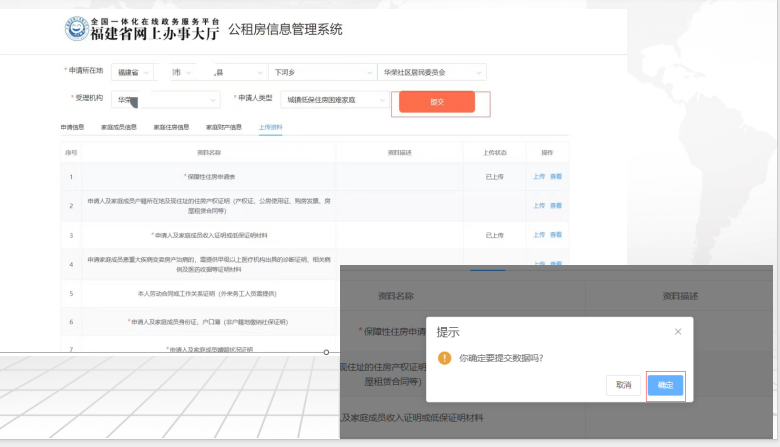The height and width of the screenshot is (447, 780).
Task: Click the Fujian government portal logo
Action: pyautogui.click(x=75, y=30)
